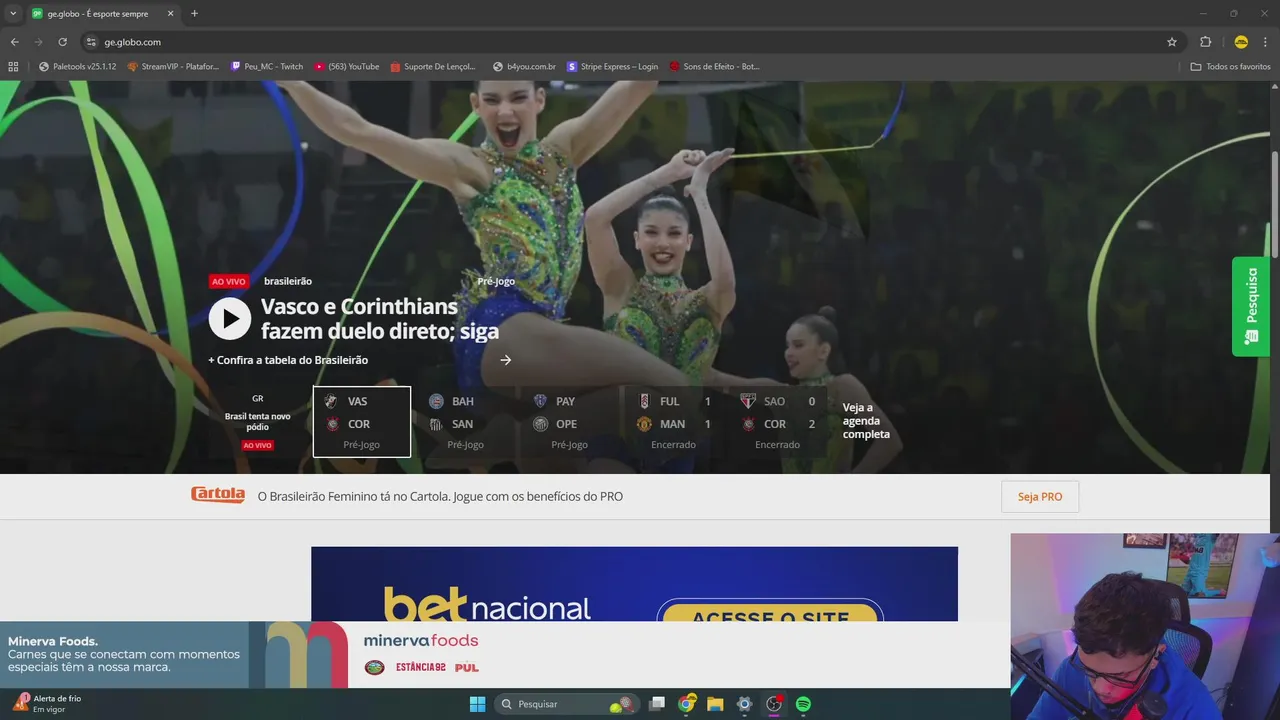The image size is (1280, 720).
Task: Open the Vasco e Corinthians headline
Action: (x=380, y=319)
